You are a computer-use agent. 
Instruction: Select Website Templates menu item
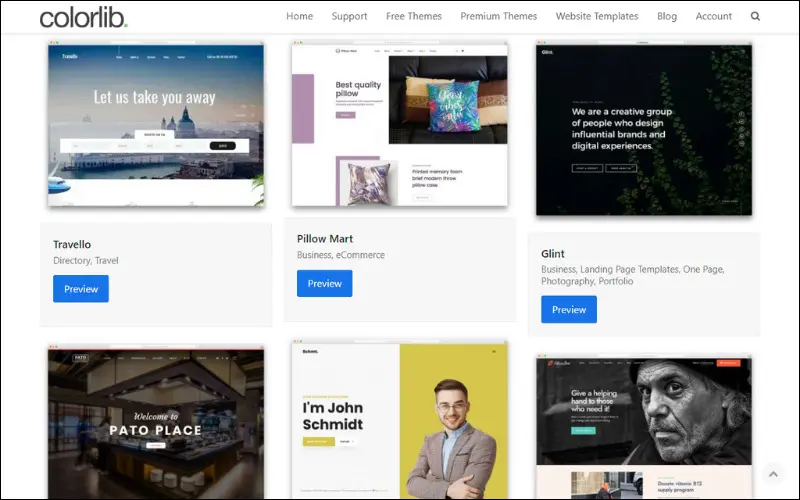[x=597, y=16]
